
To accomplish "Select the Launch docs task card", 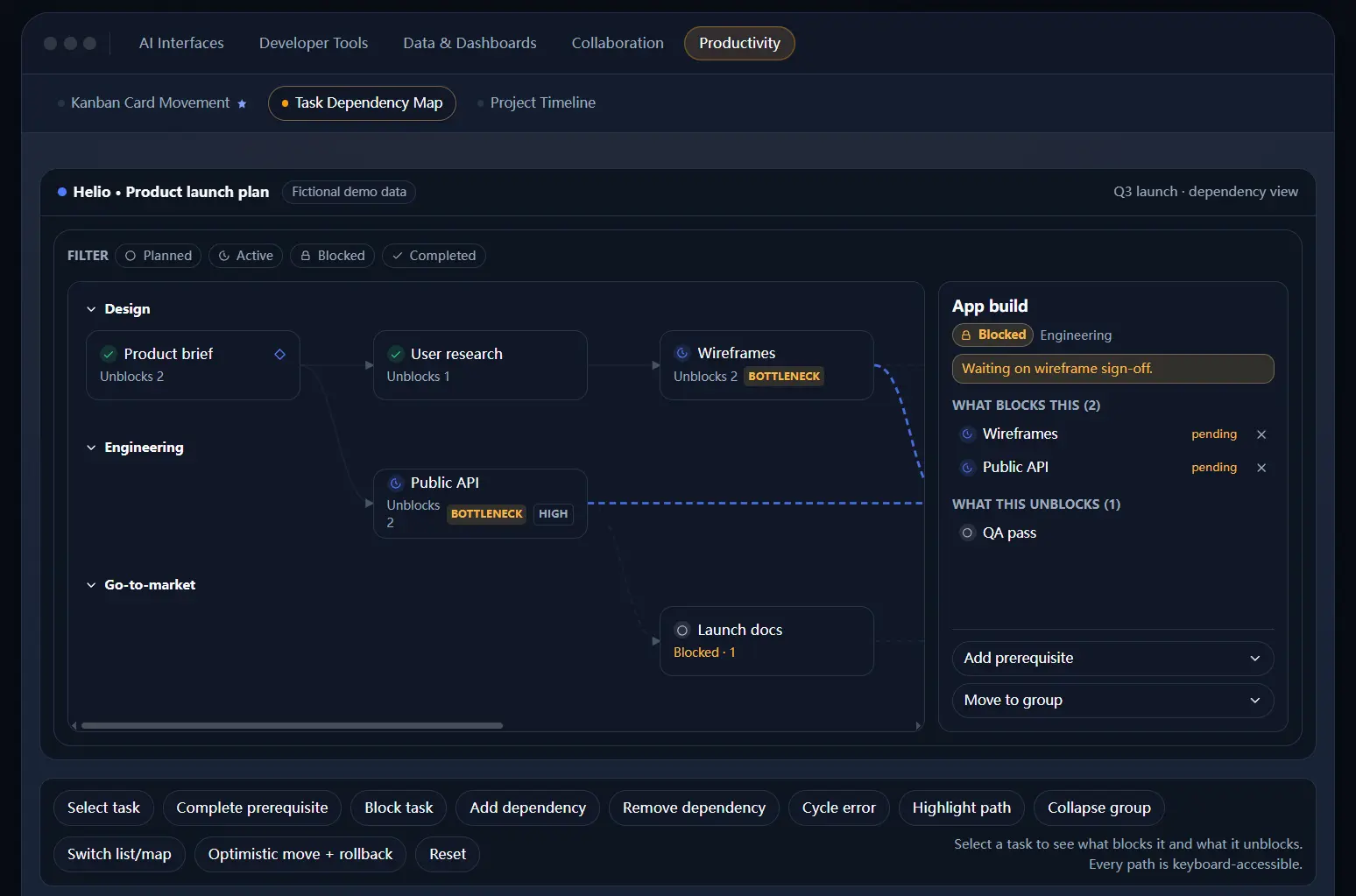I will coord(766,641).
